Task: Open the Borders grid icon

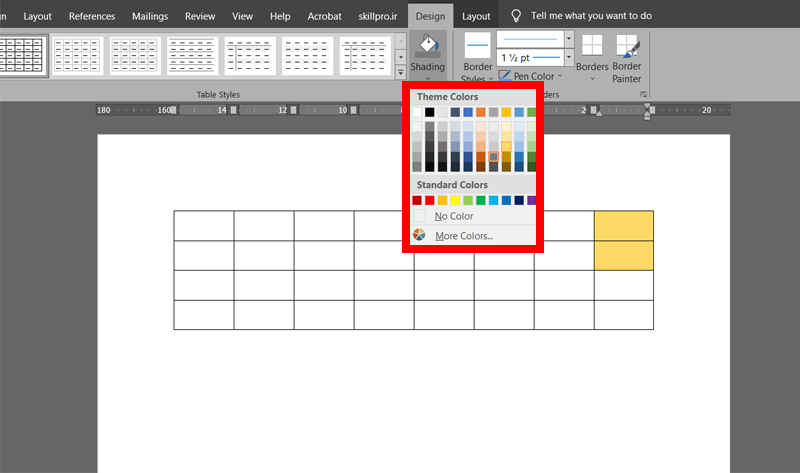Action: click(592, 45)
